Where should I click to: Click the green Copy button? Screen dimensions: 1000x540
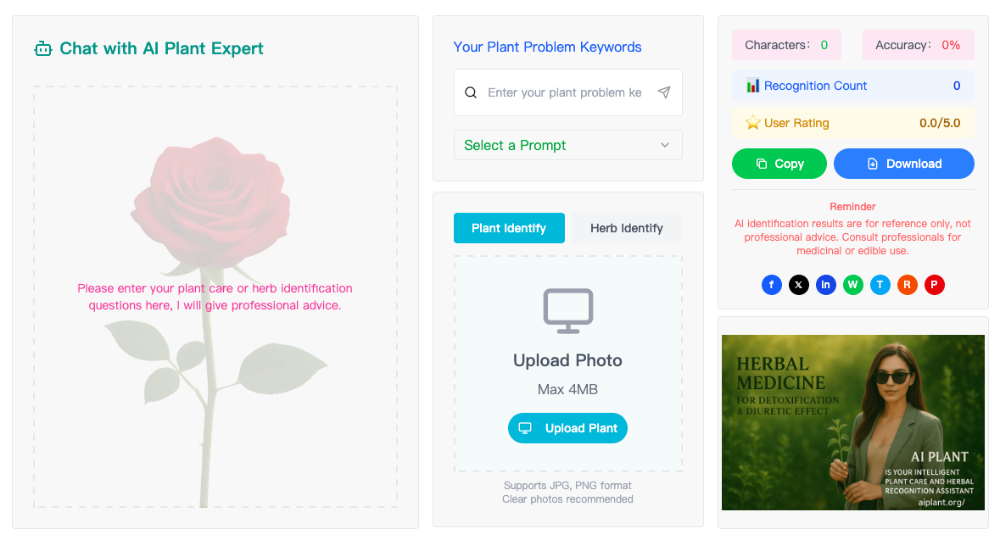click(x=779, y=164)
